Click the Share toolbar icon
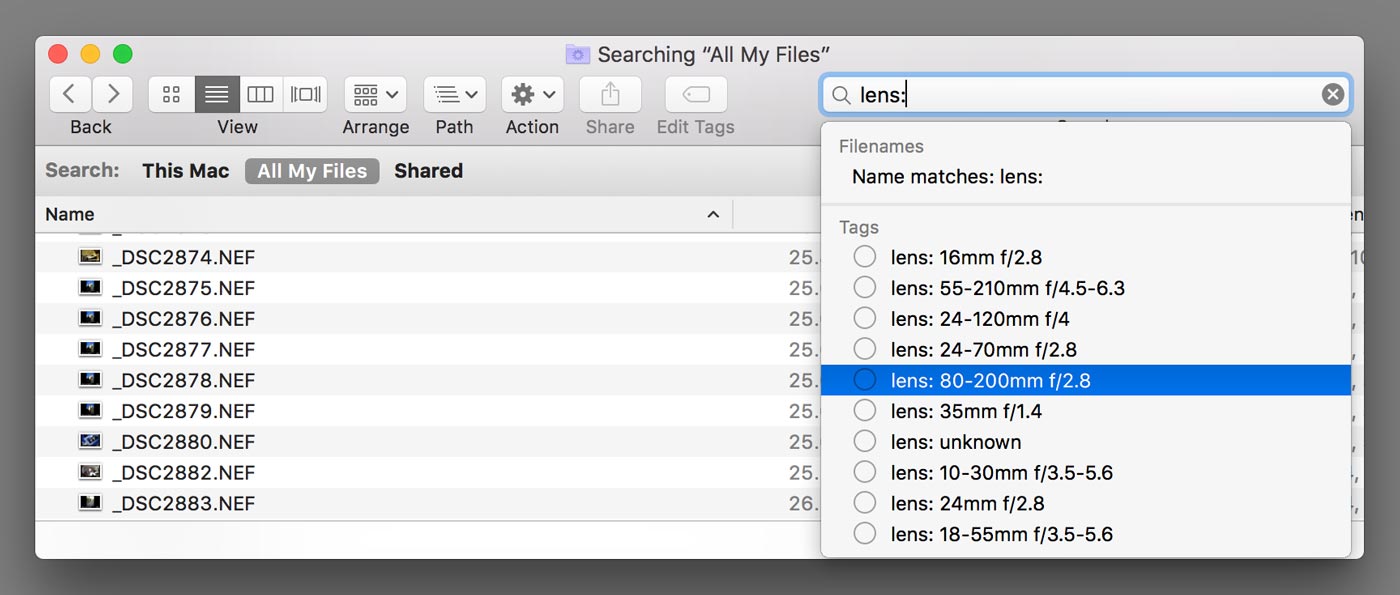This screenshot has height=595, width=1400. [x=610, y=94]
